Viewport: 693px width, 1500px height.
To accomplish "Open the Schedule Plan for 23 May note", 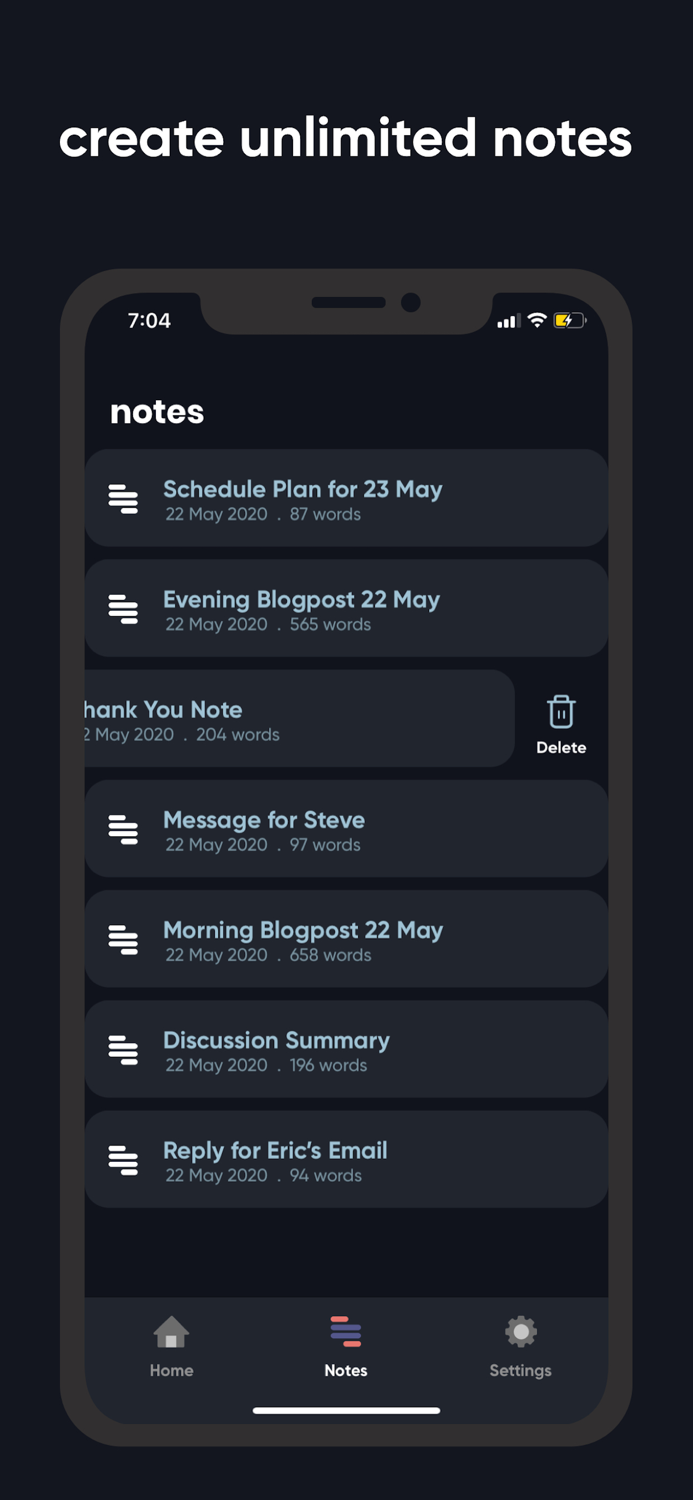I will pos(346,498).
